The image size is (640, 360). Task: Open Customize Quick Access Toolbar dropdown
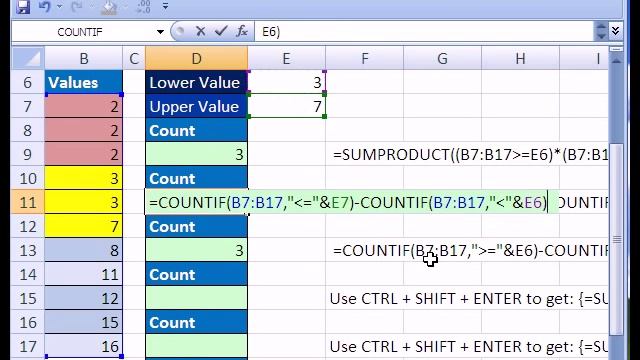[165, 6]
